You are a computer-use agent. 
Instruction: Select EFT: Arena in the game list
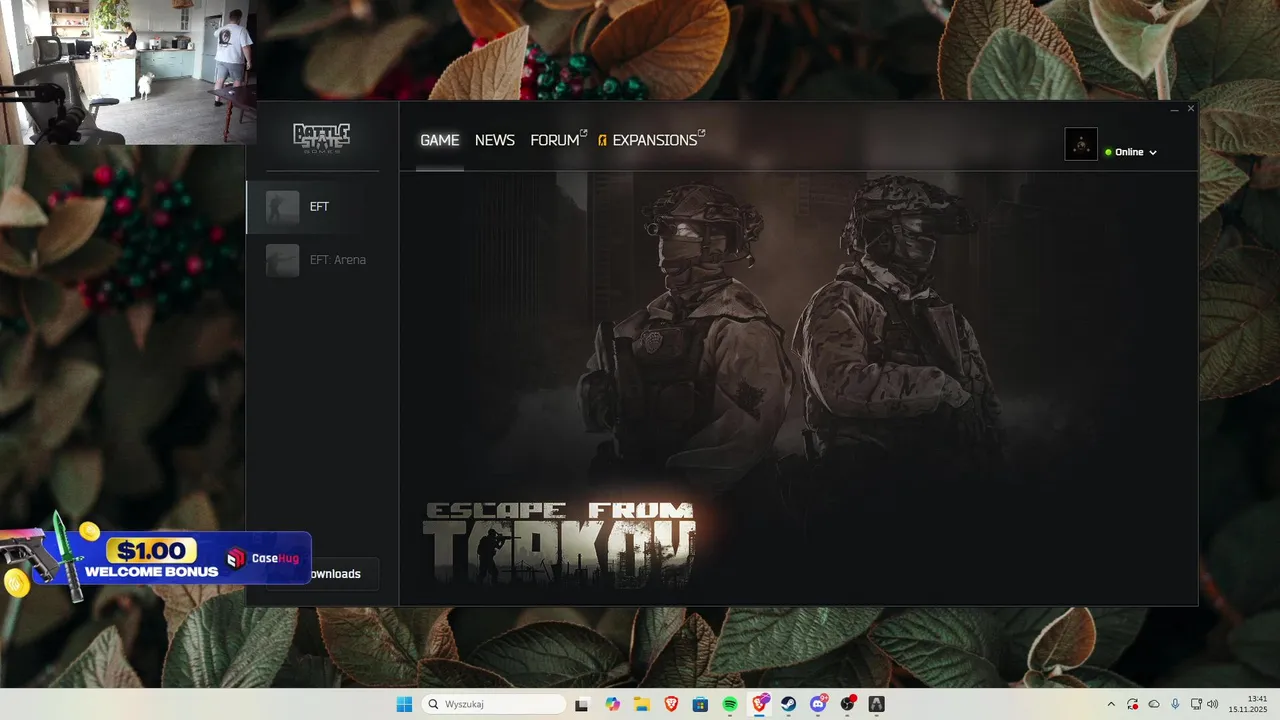coord(322,260)
